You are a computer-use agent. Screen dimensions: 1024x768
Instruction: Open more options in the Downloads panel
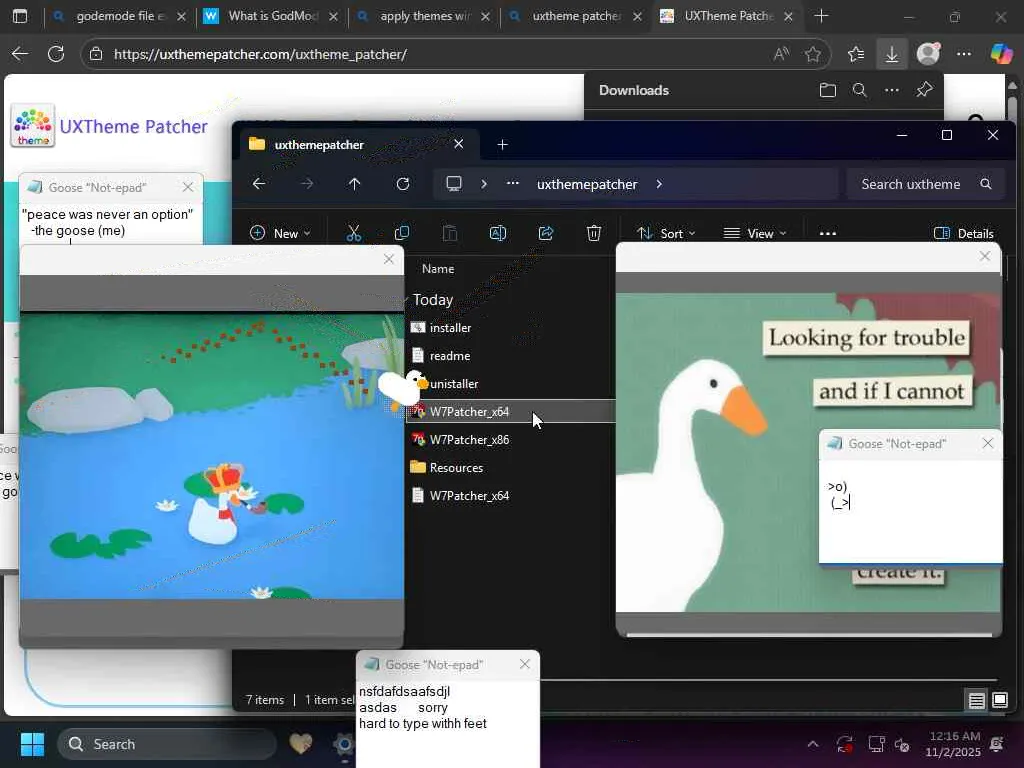[x=891, y=90]
